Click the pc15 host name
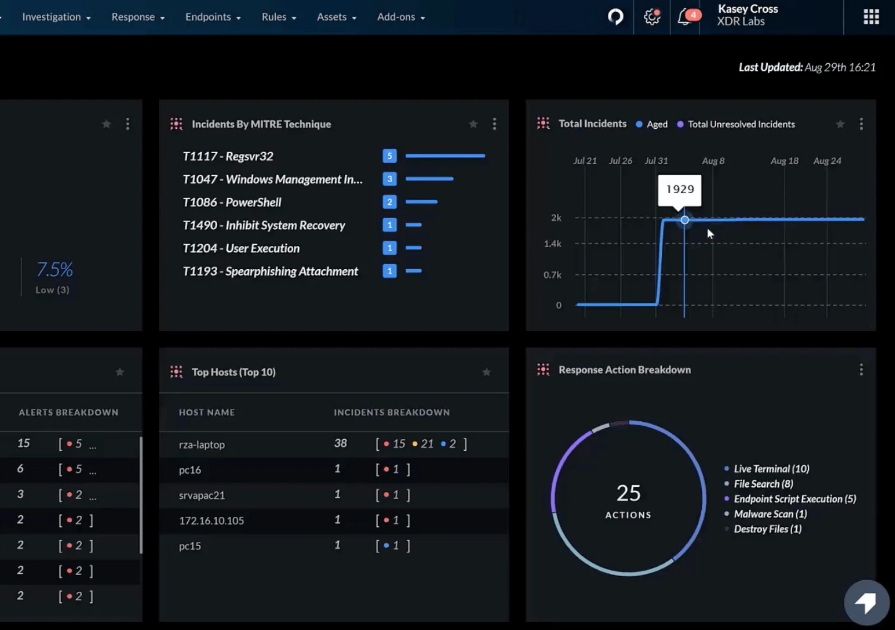This screenshot has width=895, height=630. 190,546
